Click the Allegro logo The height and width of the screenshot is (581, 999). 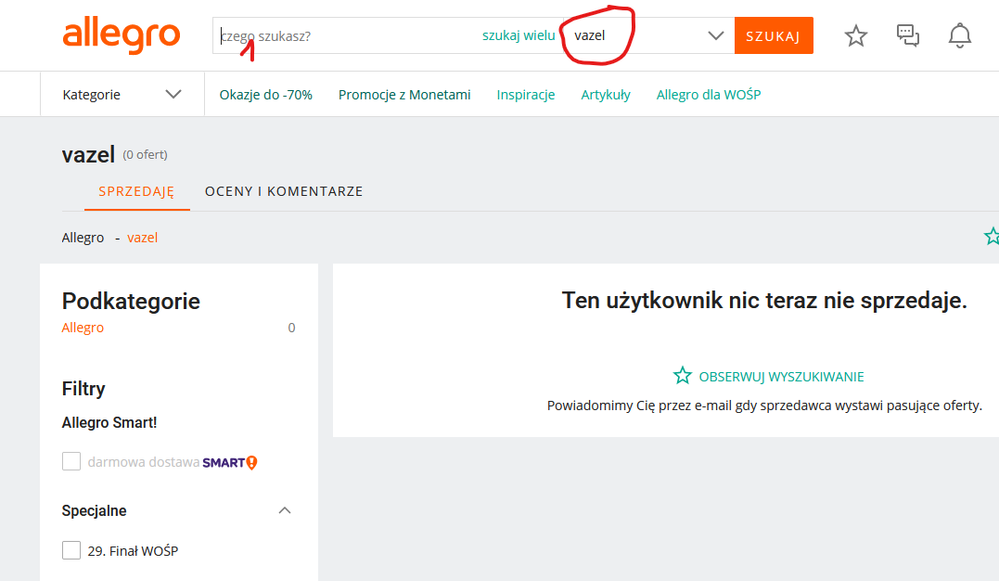122,36
